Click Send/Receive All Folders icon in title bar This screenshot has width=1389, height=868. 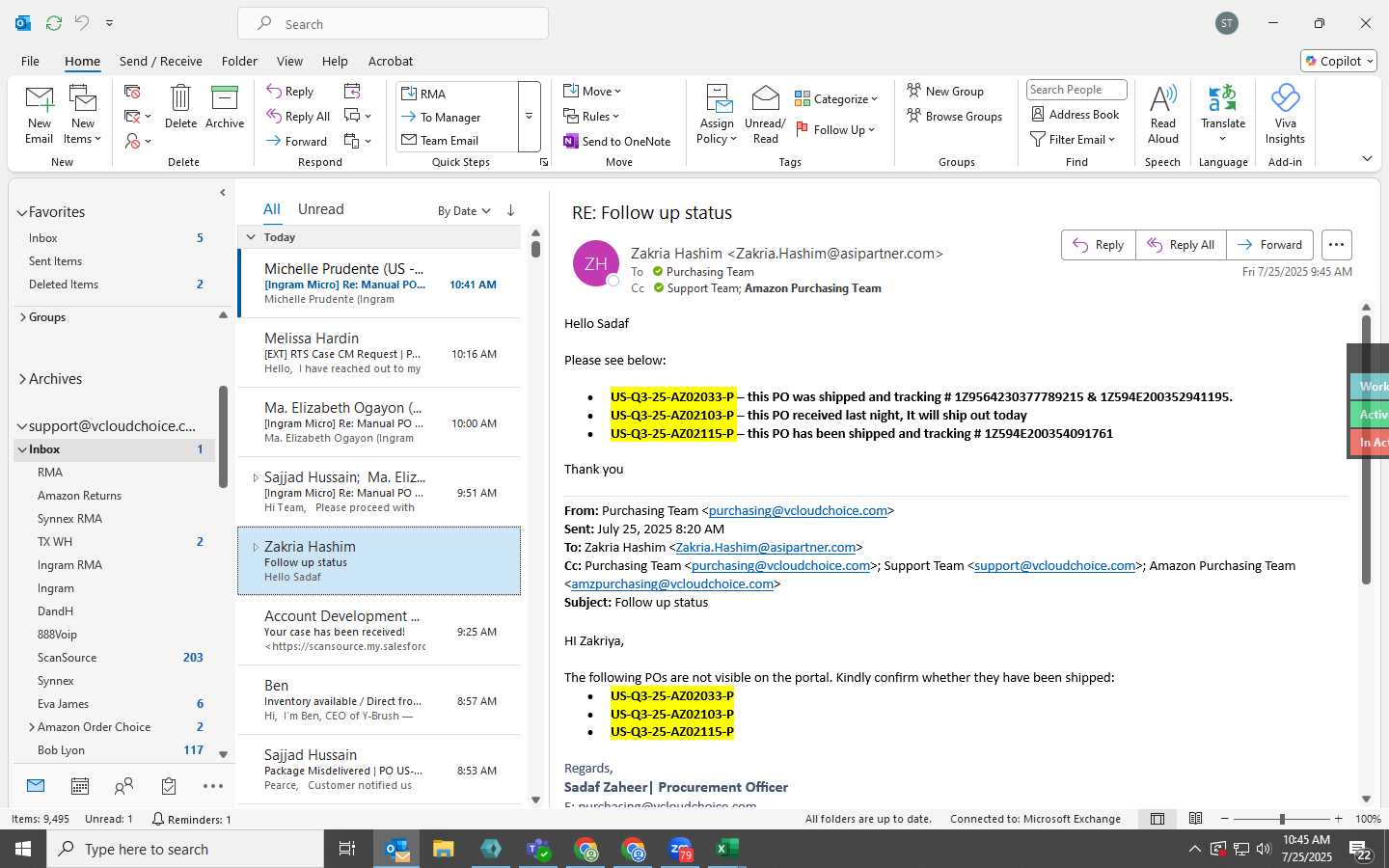point(54,22)
